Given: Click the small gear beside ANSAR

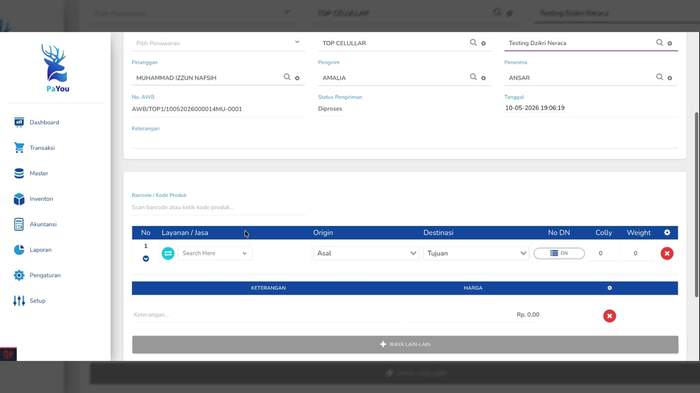Looking at the screenshot, I should (x=670, y=78).
